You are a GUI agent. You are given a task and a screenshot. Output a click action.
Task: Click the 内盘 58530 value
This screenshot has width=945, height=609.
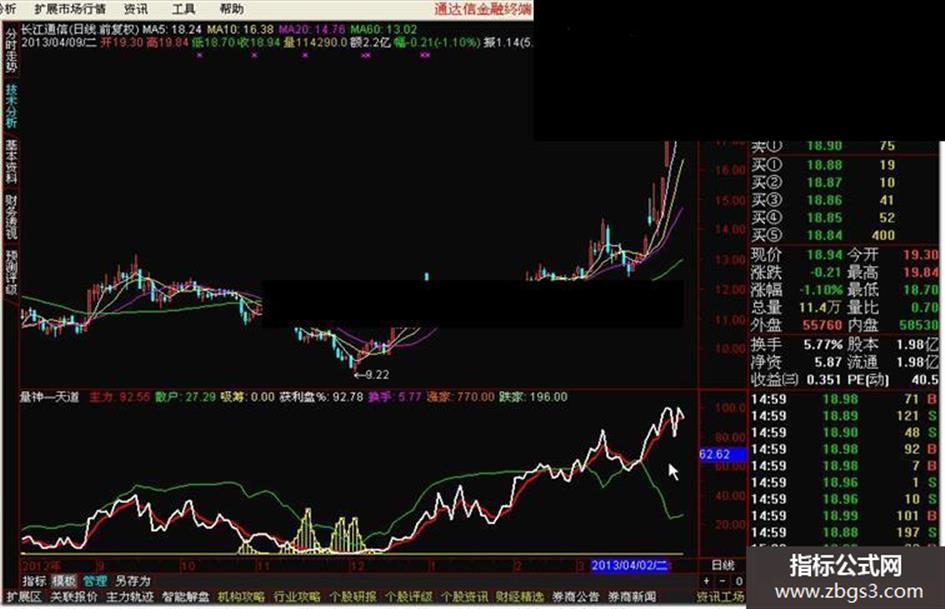pos(919,324)
